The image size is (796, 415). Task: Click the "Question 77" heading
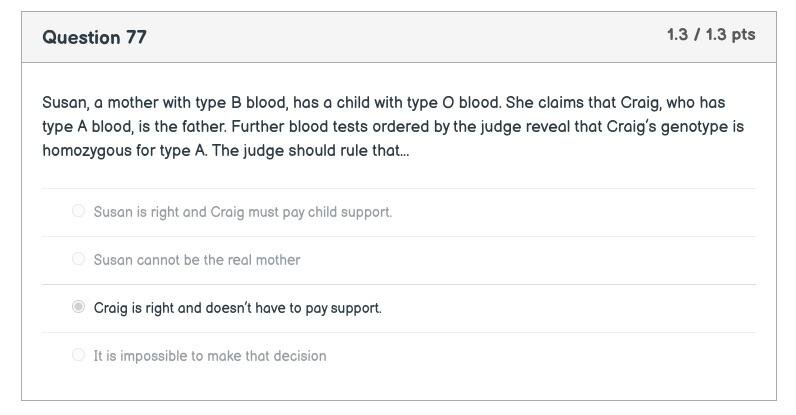pyautogui.click(x=95, y=37)
